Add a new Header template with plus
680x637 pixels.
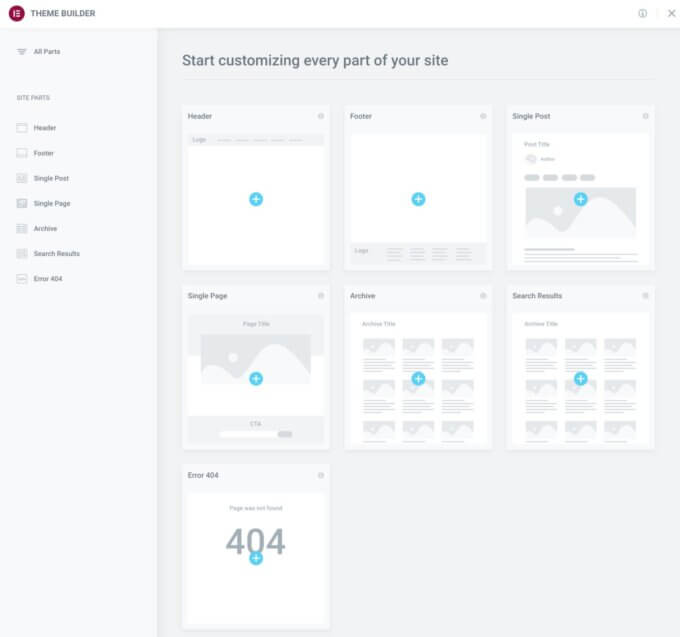(256, 199)
